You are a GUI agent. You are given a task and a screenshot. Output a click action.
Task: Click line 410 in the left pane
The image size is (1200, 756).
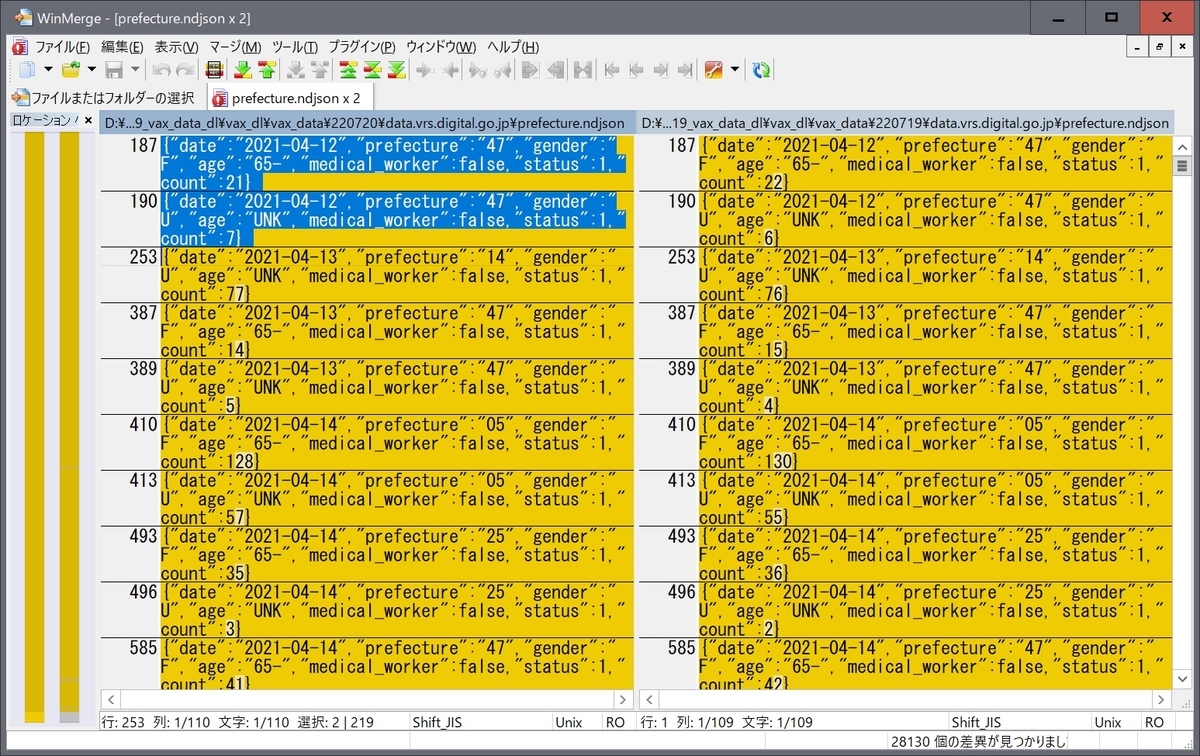click(397, 444)
